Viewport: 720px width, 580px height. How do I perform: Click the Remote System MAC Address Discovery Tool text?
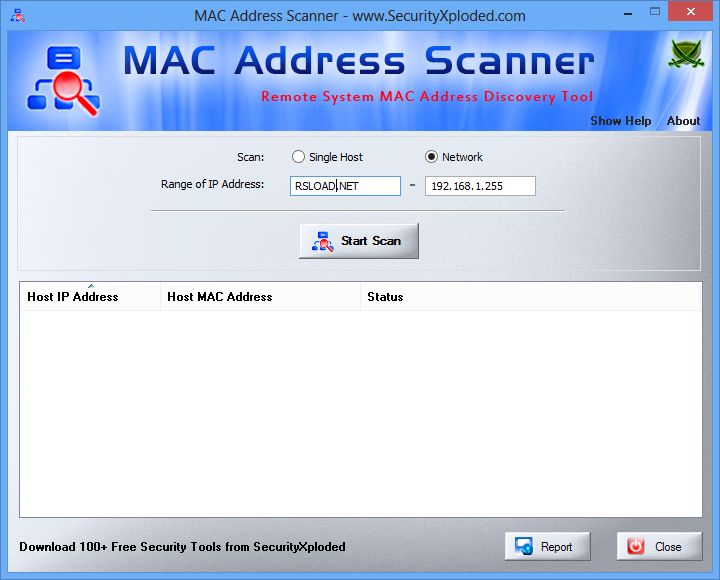point(427,96)
